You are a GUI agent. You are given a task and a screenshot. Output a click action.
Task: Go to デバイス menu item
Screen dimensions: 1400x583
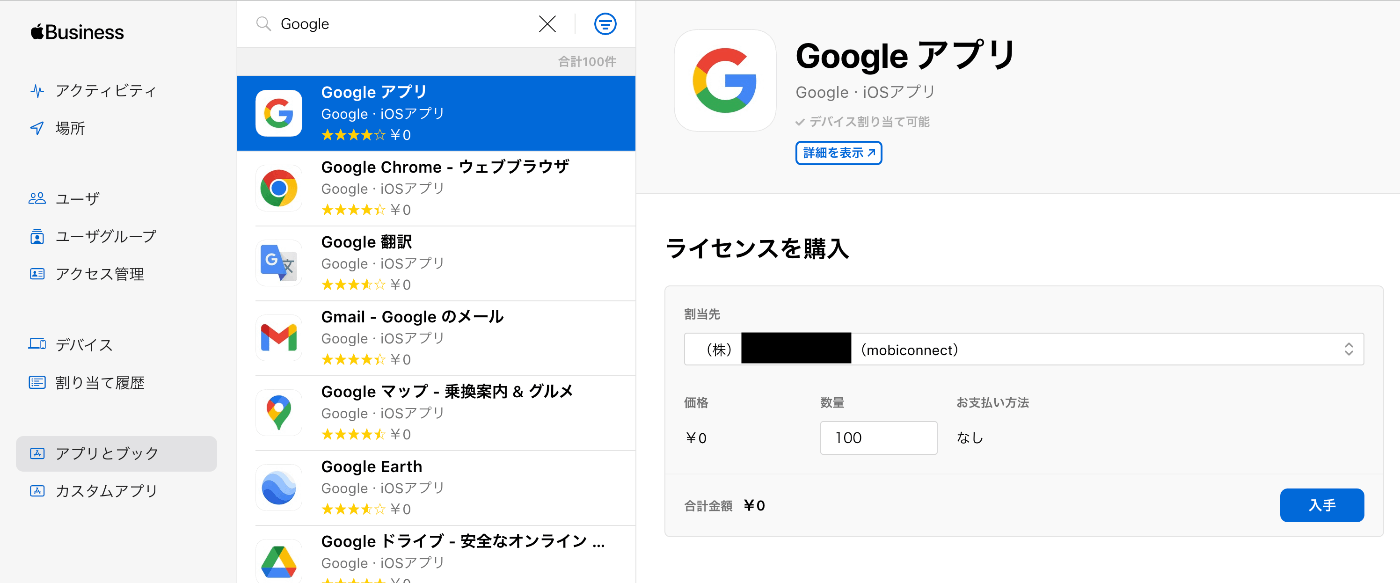[84, 345]
